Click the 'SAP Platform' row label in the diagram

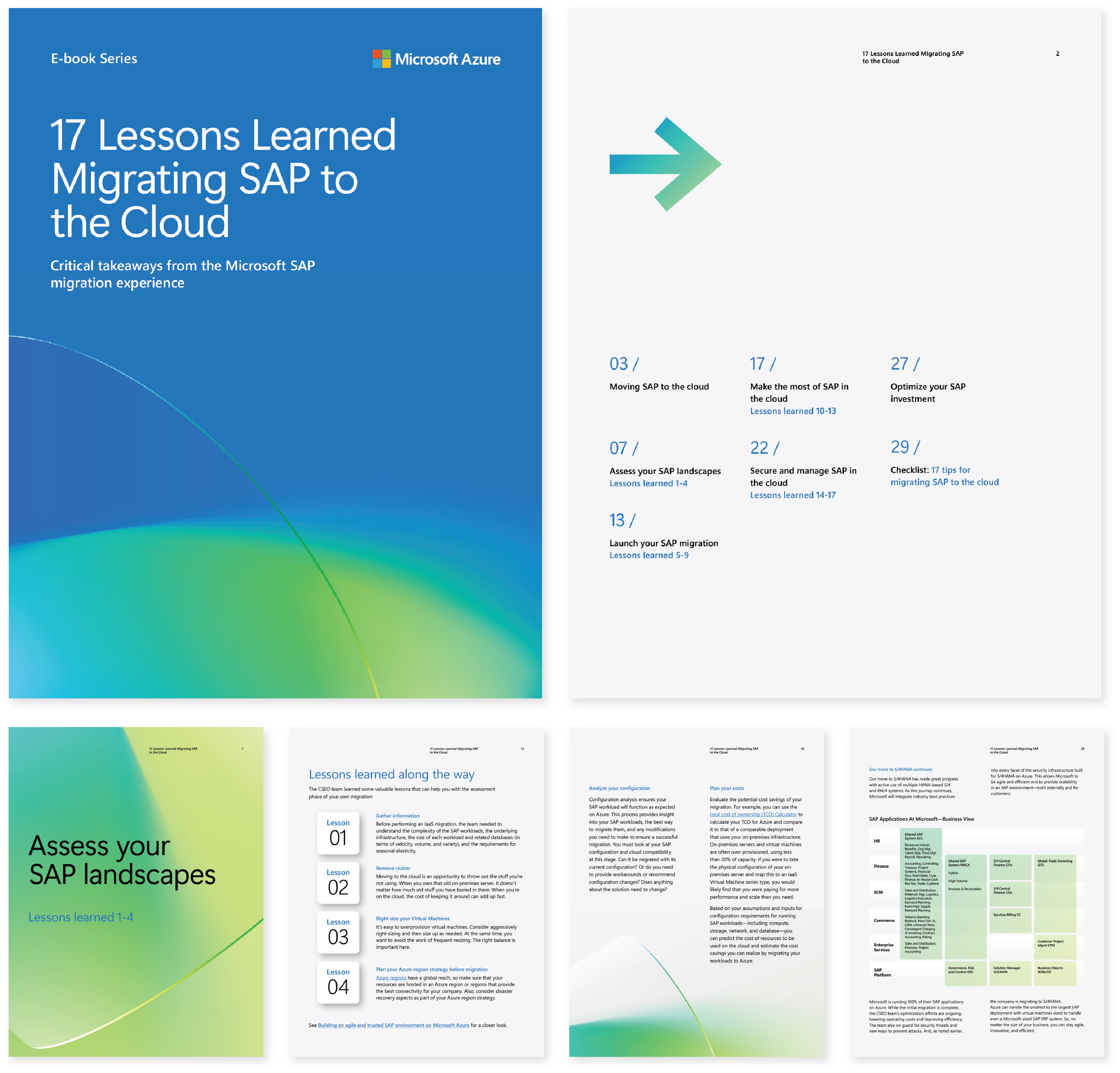882,972
